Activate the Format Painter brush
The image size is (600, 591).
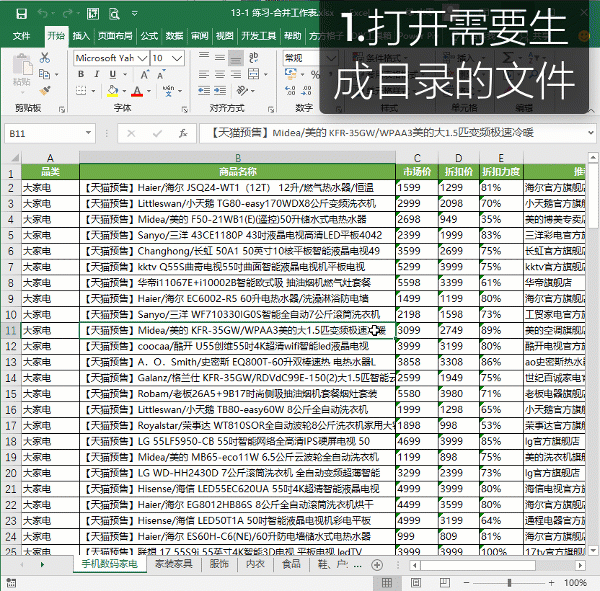45,91
